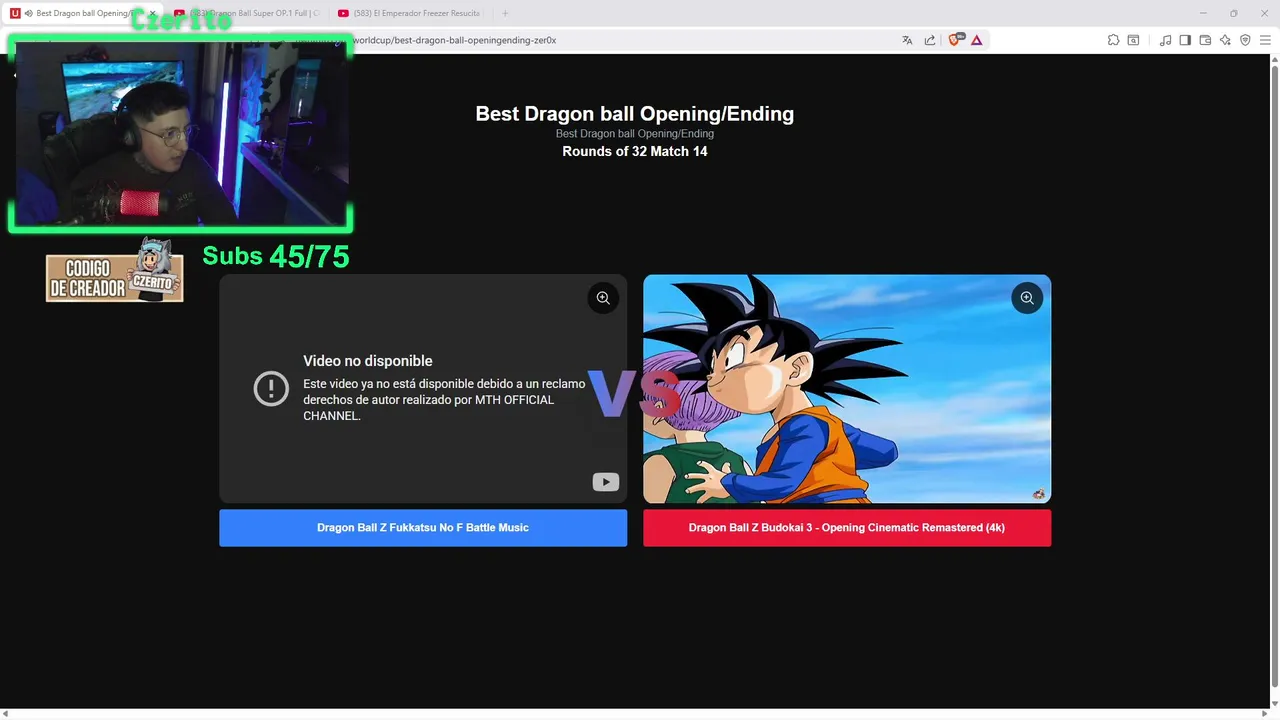Minimize the browser window

(1203, 13)
